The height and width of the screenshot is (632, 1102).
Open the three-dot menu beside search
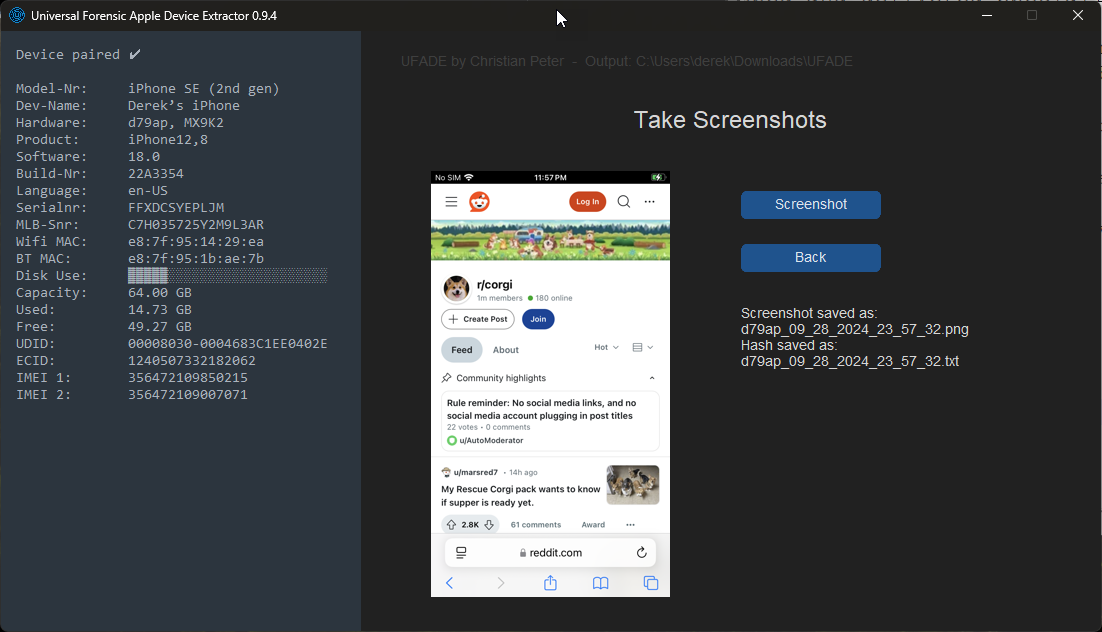click(x=649, y=202)
